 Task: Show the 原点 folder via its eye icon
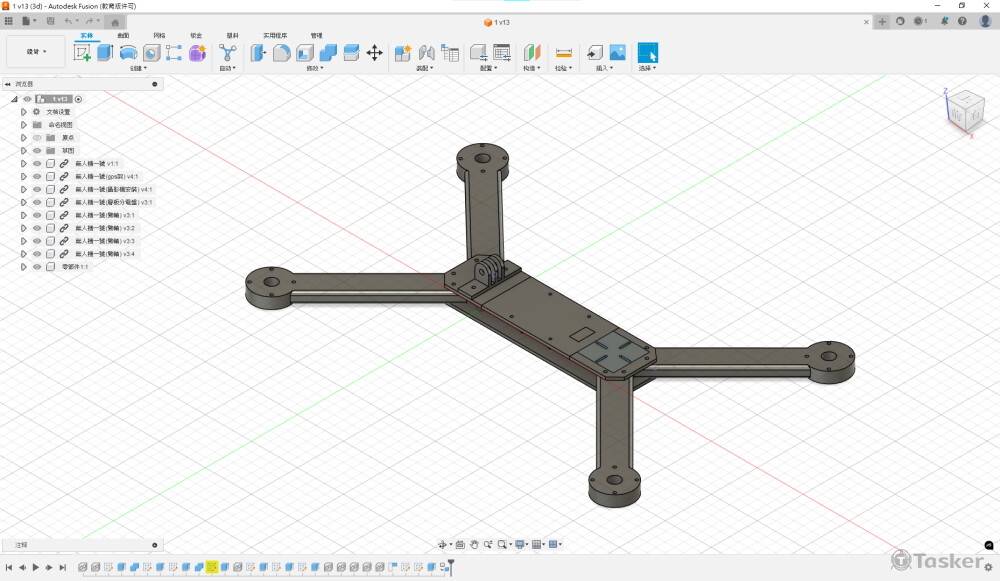pos(37,138)
